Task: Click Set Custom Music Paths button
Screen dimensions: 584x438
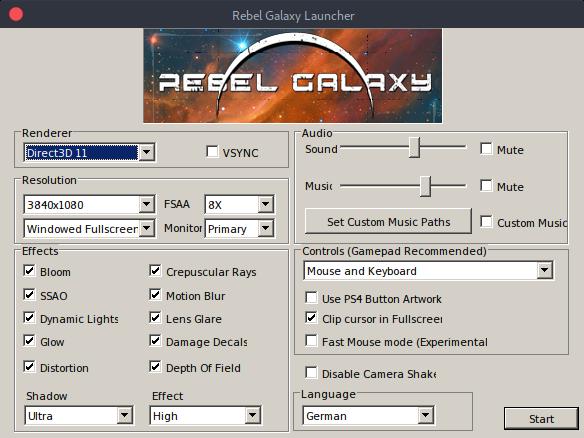Action: coord(388,221)
